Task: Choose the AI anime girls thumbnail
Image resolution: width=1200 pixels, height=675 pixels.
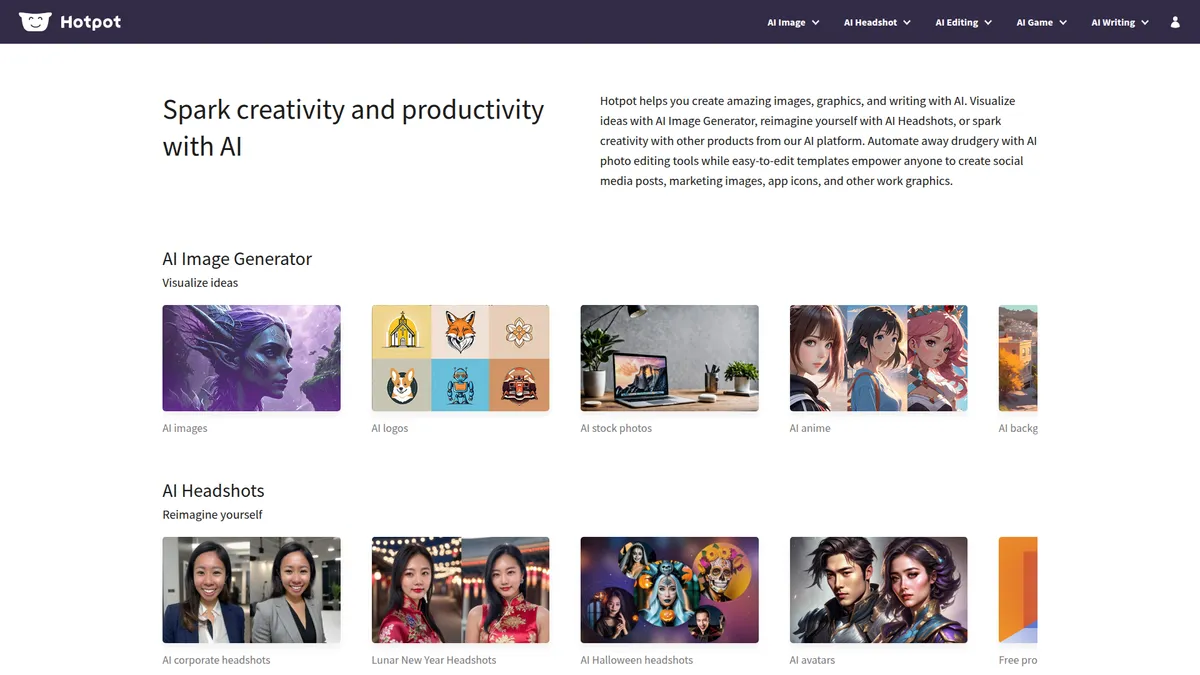Action: tap(878, 358)
